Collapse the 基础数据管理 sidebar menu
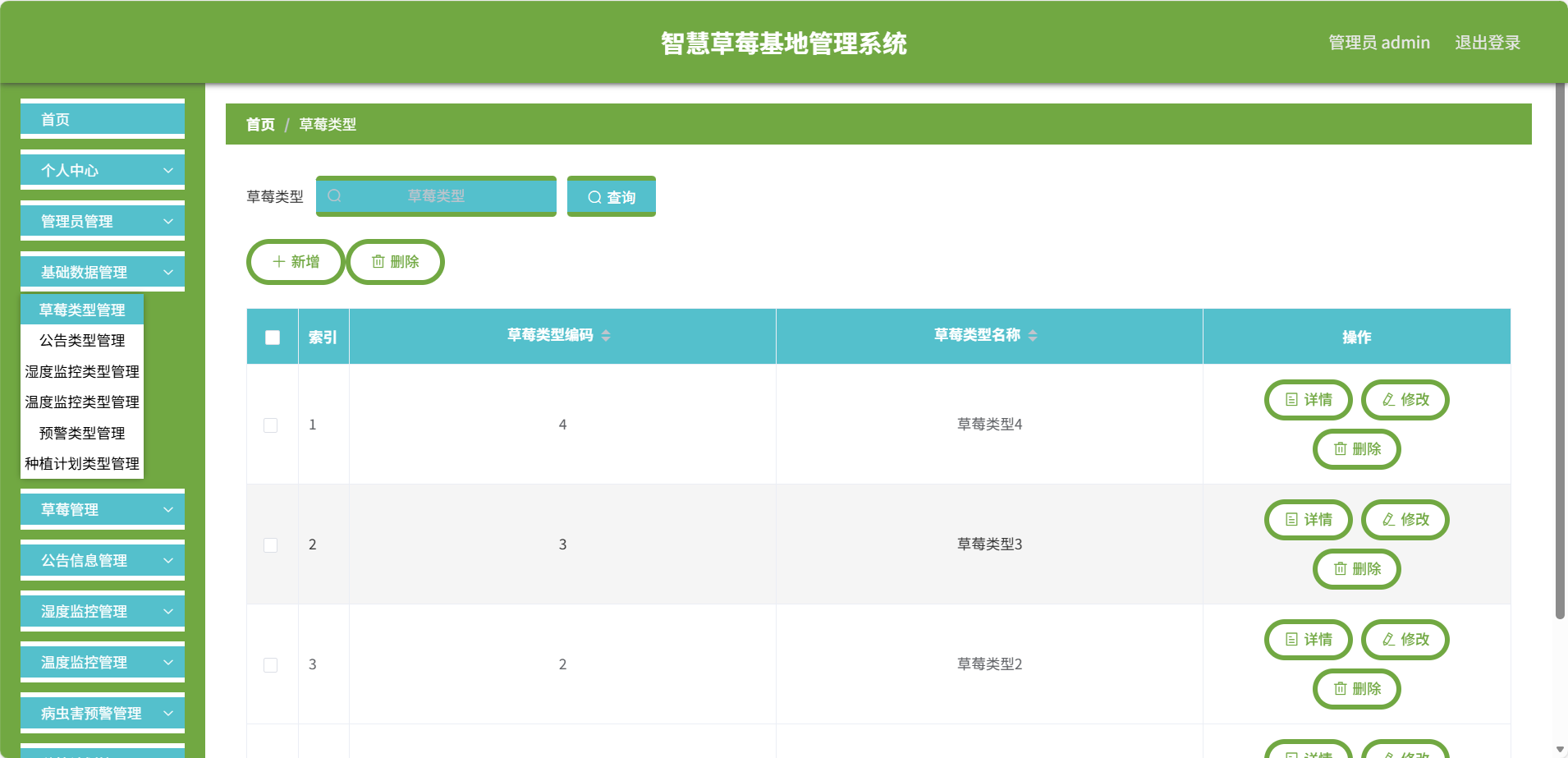This screenshot has height=758, width=1568. tap(103, 272)
